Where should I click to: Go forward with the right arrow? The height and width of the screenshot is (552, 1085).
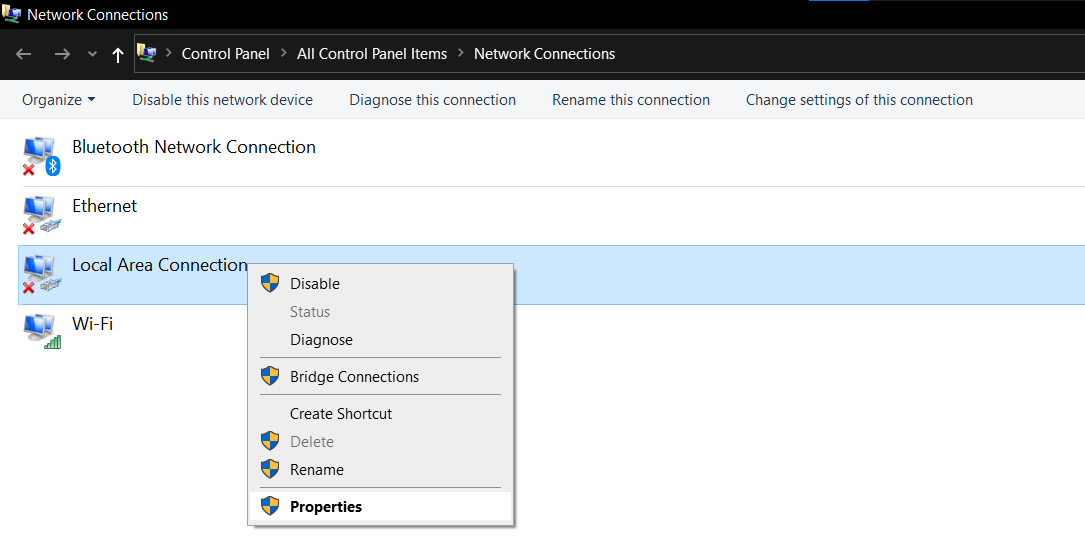click(62, 54)
